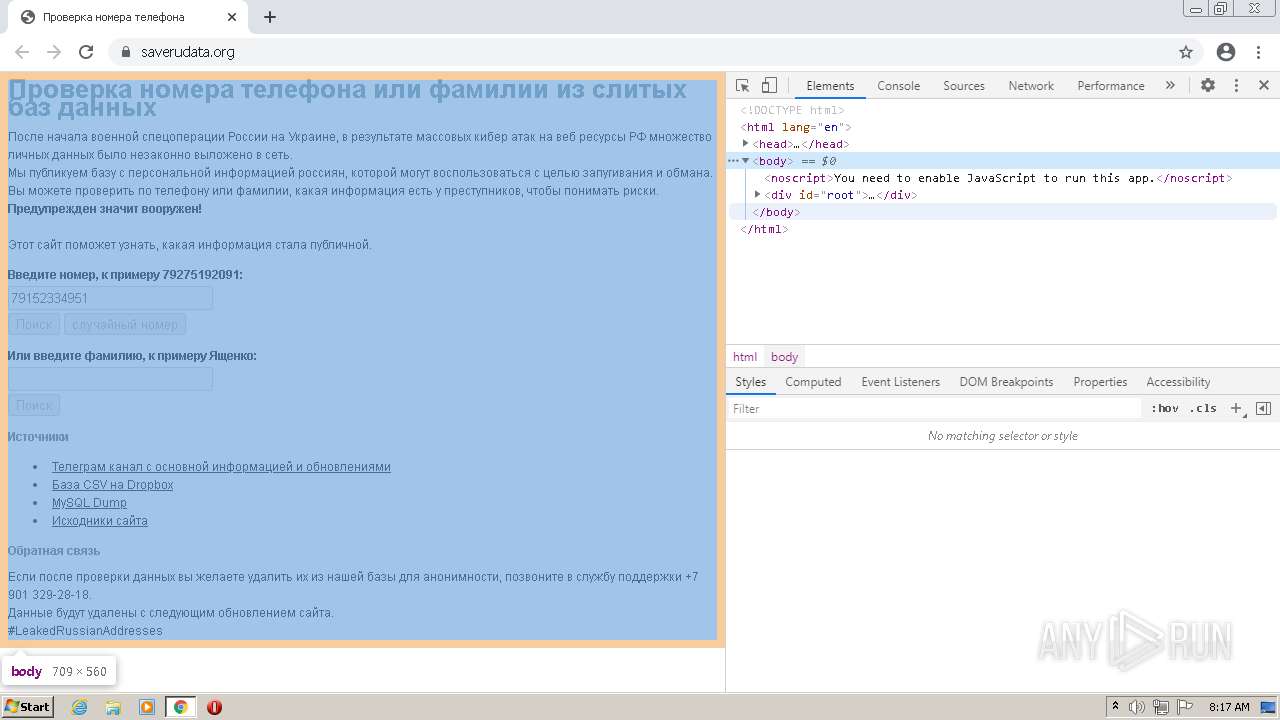Collapse the body element node
The height and width of the screenshot is (720, 1280).
[745, 161]
